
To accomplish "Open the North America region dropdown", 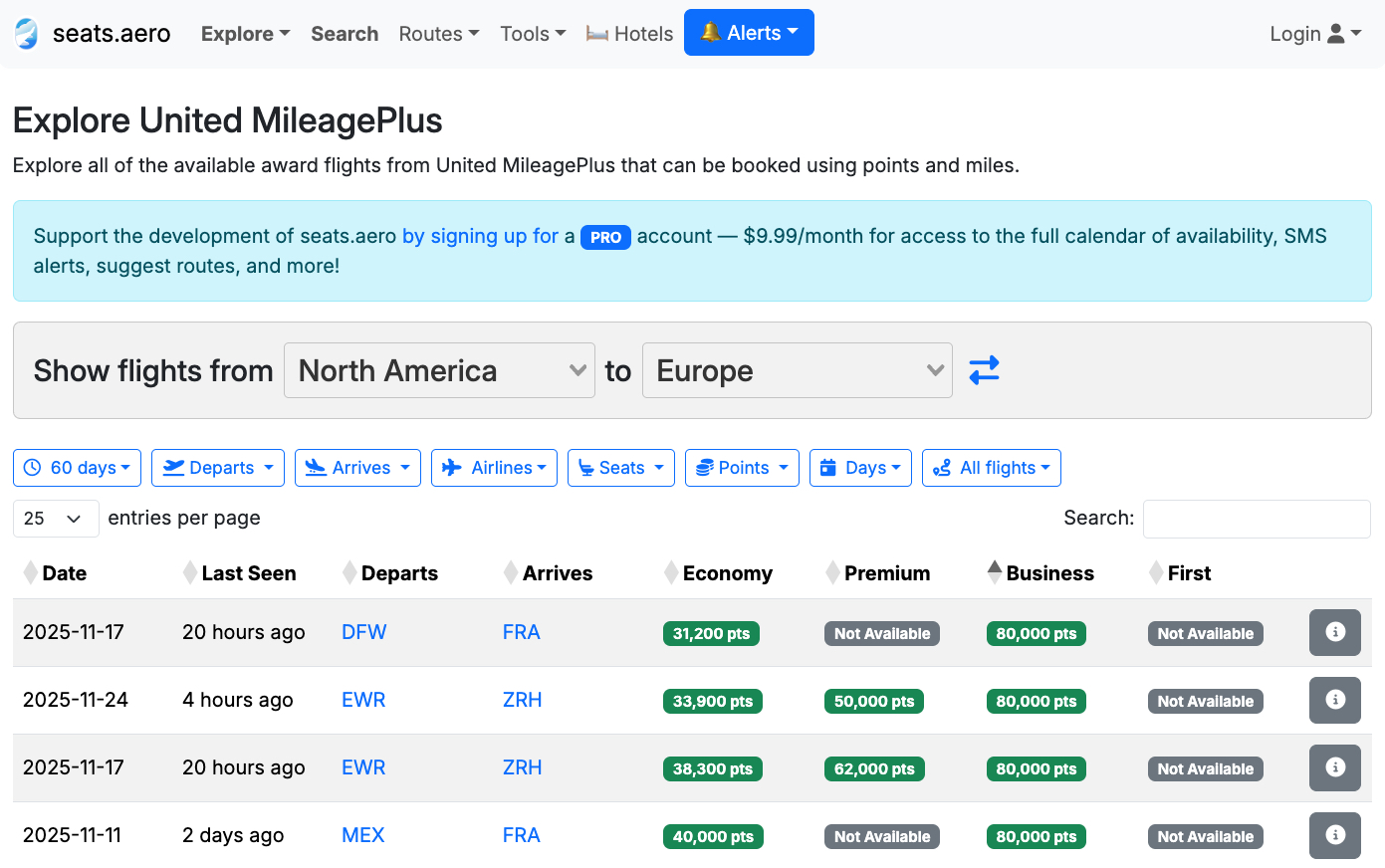I will [x=439, y=369].
